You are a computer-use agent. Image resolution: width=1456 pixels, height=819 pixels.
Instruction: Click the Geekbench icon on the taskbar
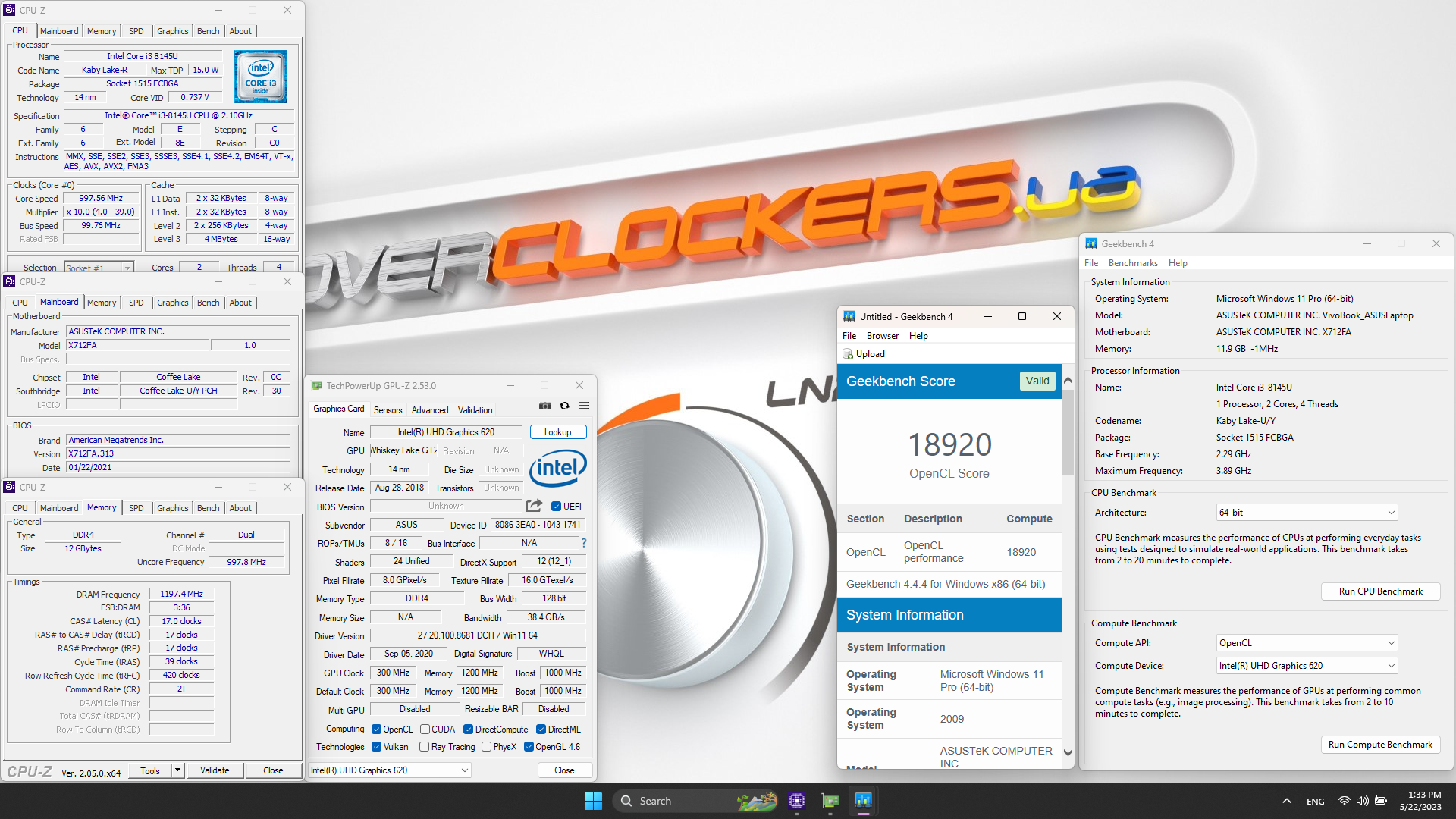(863, 801)
